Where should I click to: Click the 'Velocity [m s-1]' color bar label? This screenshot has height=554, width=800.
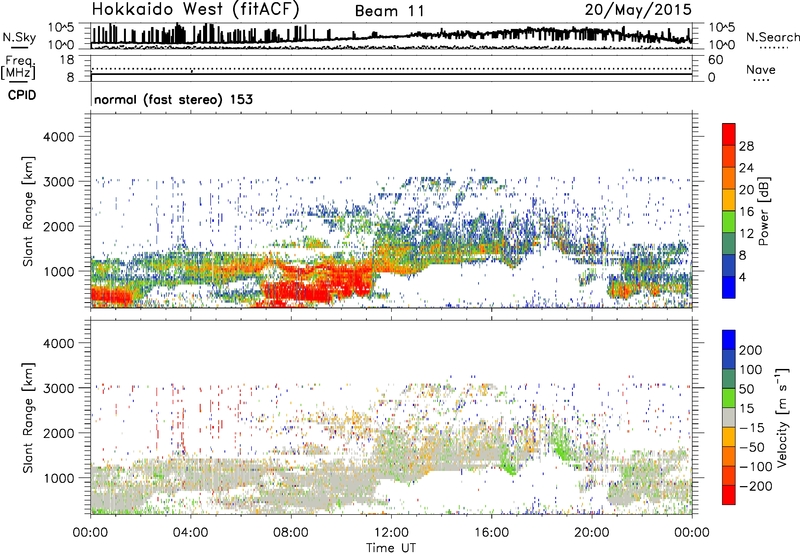pos(781,417)
